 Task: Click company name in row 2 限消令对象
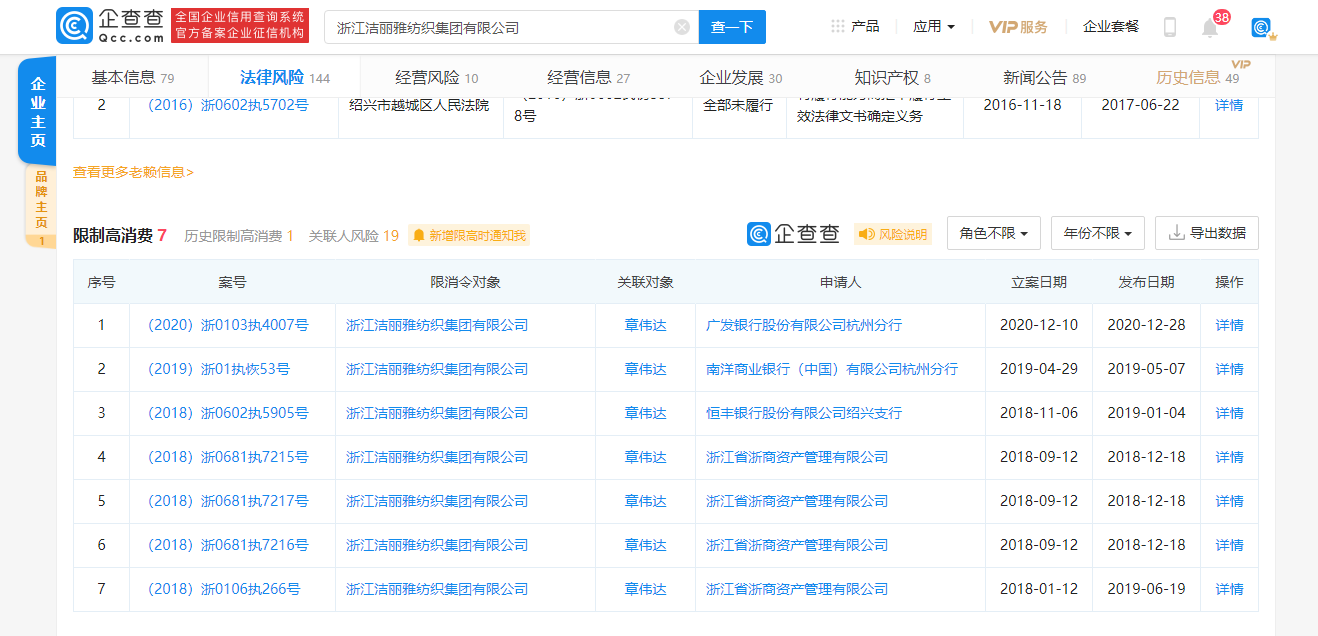click(x=437, y=369)
